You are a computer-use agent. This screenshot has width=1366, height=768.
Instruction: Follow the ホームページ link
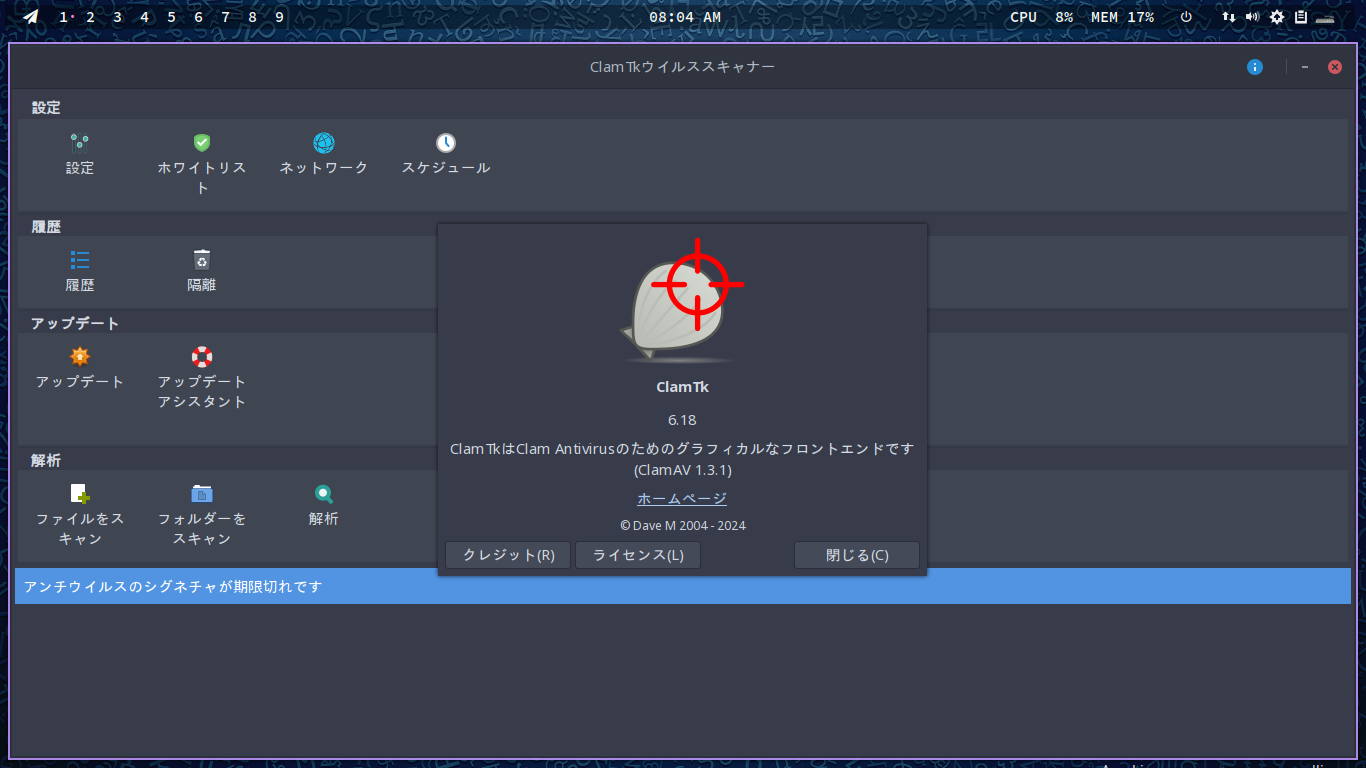(682, 499)
